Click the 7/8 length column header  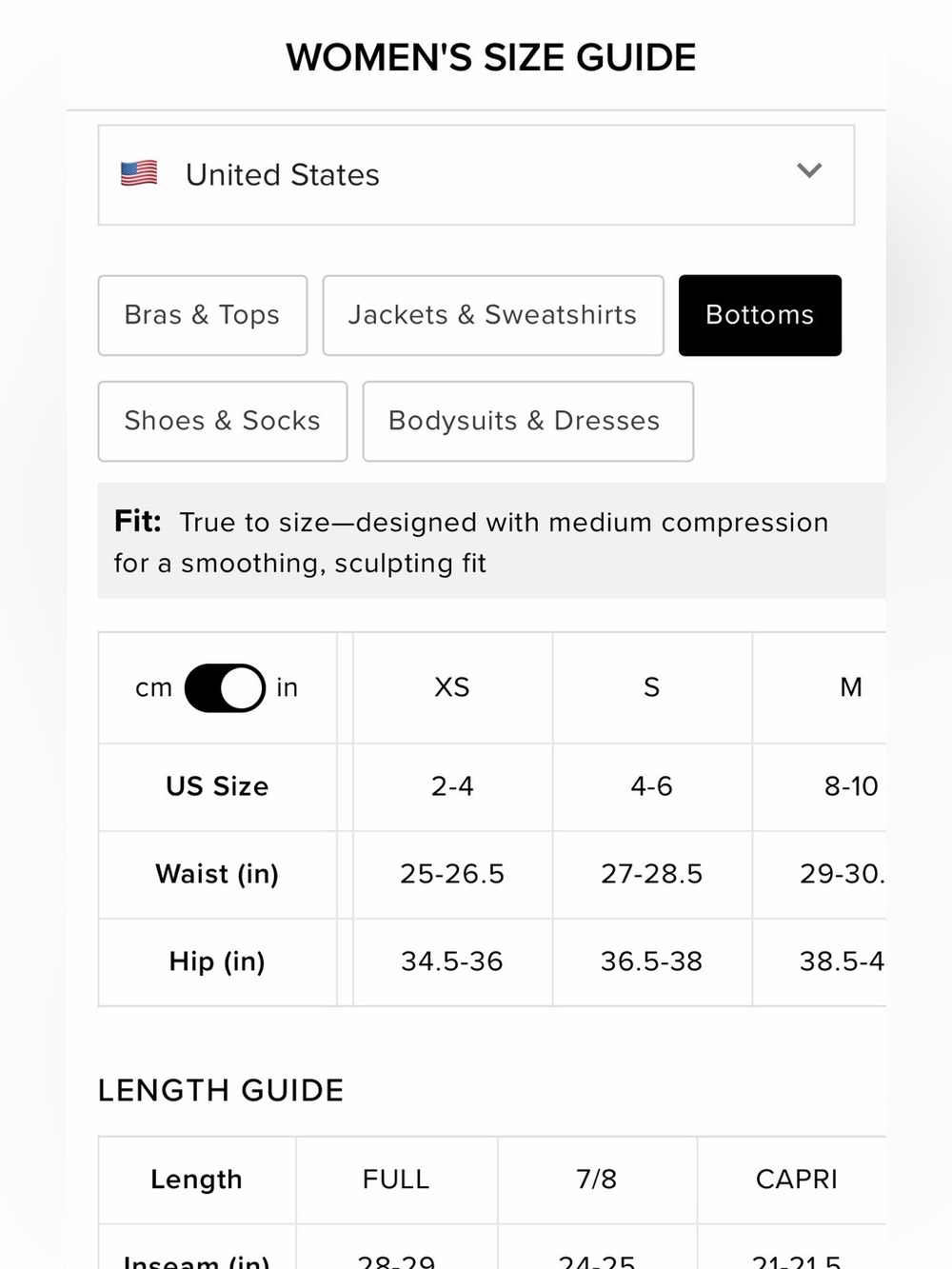point(597,1180)
